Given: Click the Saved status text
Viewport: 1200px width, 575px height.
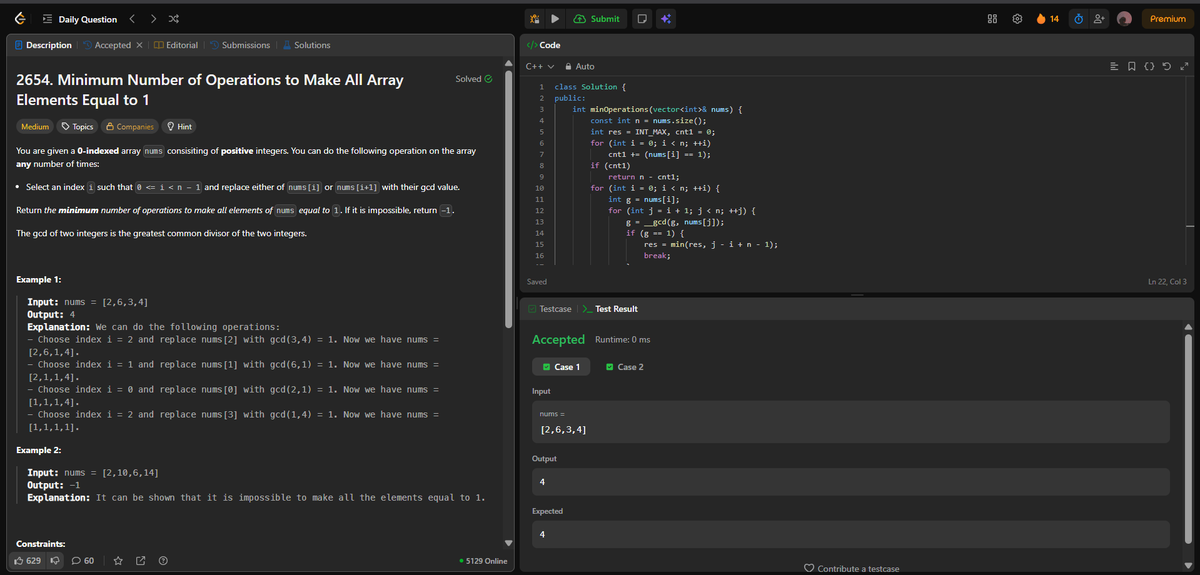Looking at the screenshot, I should [x=537, y=282].
